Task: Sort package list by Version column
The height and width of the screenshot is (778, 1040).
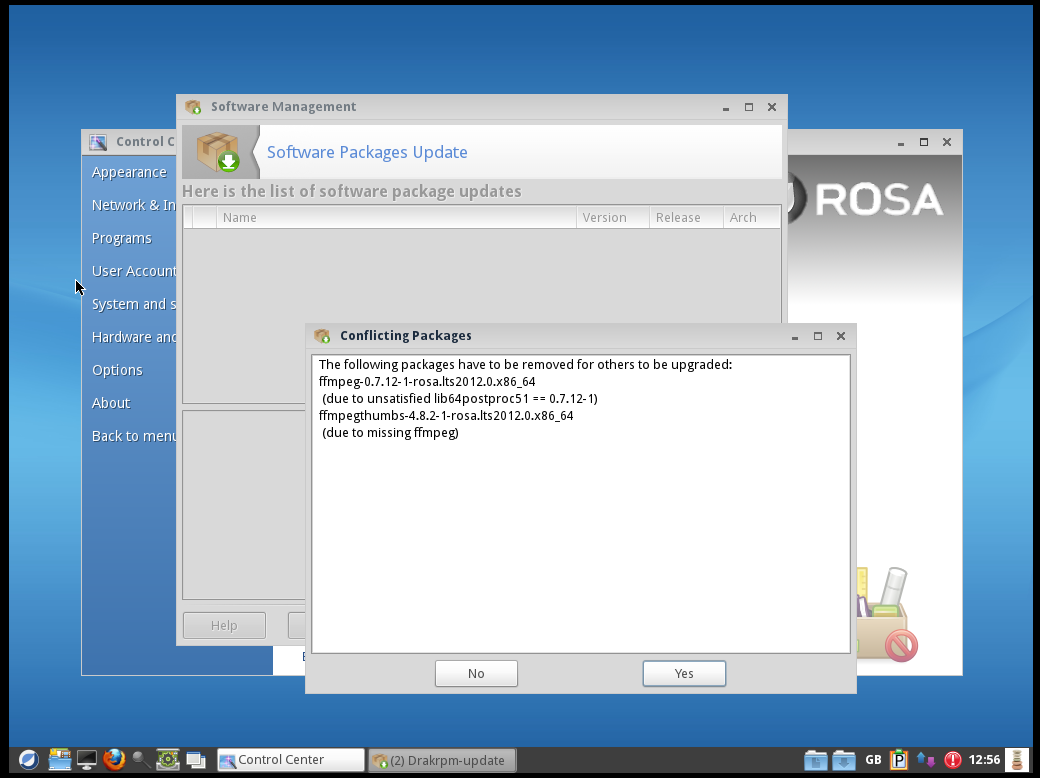Action: click(613, 218)
